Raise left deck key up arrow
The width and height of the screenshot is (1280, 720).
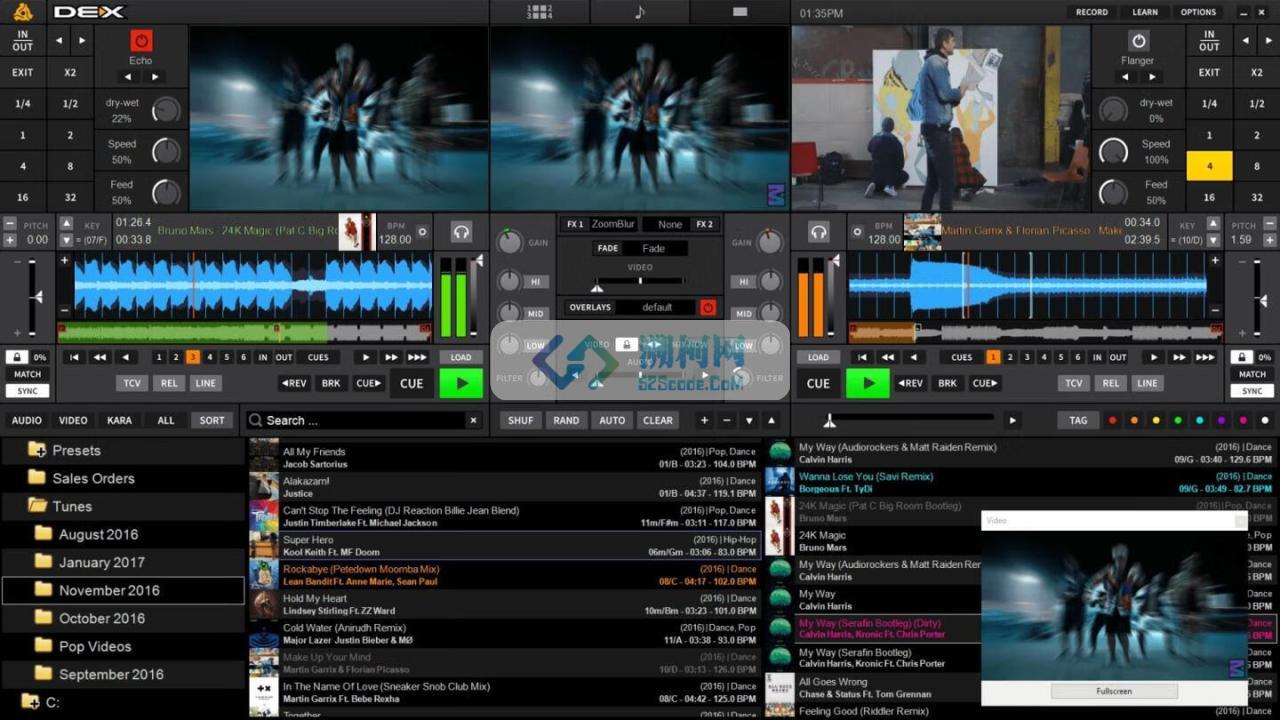66,225
